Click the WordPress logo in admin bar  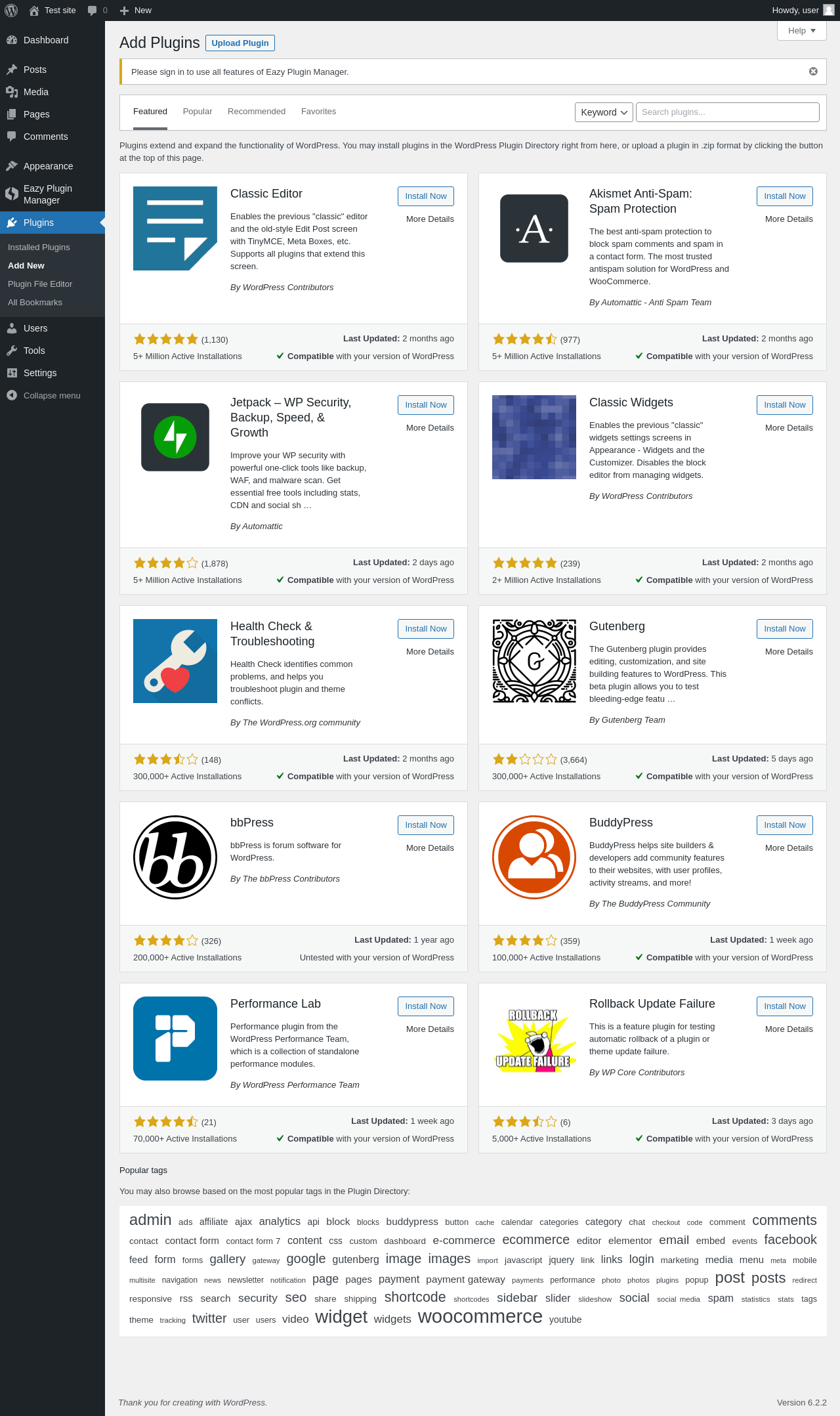(x=11, y=11)
